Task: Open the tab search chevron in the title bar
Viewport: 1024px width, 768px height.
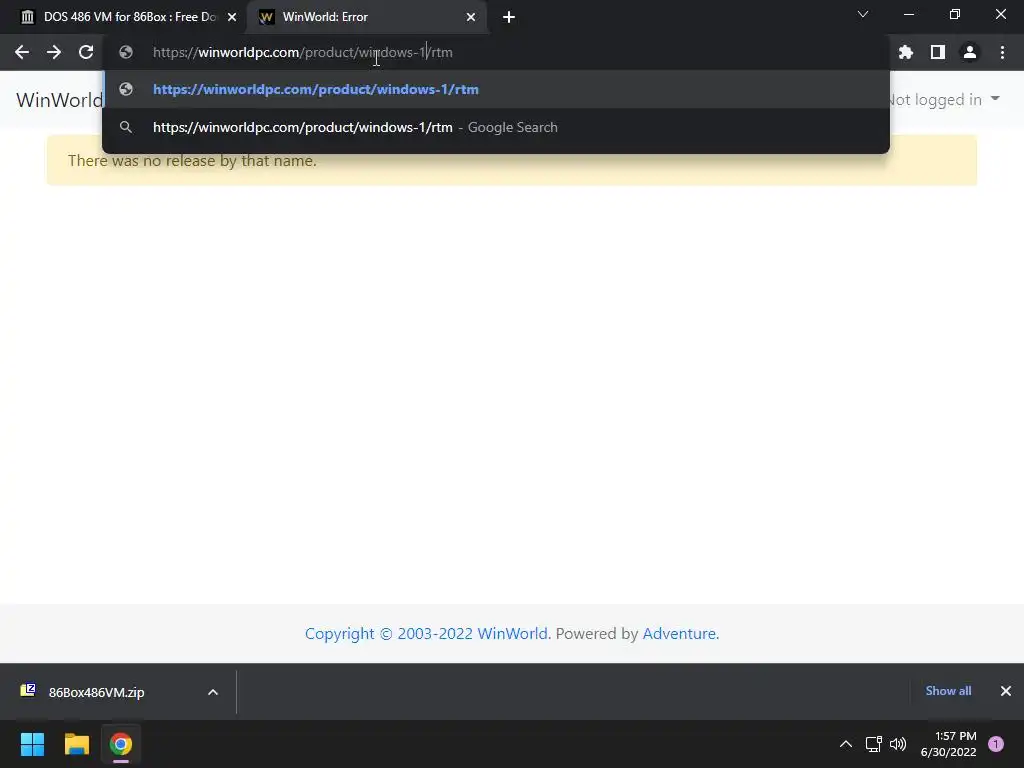Action: point(863,14)
